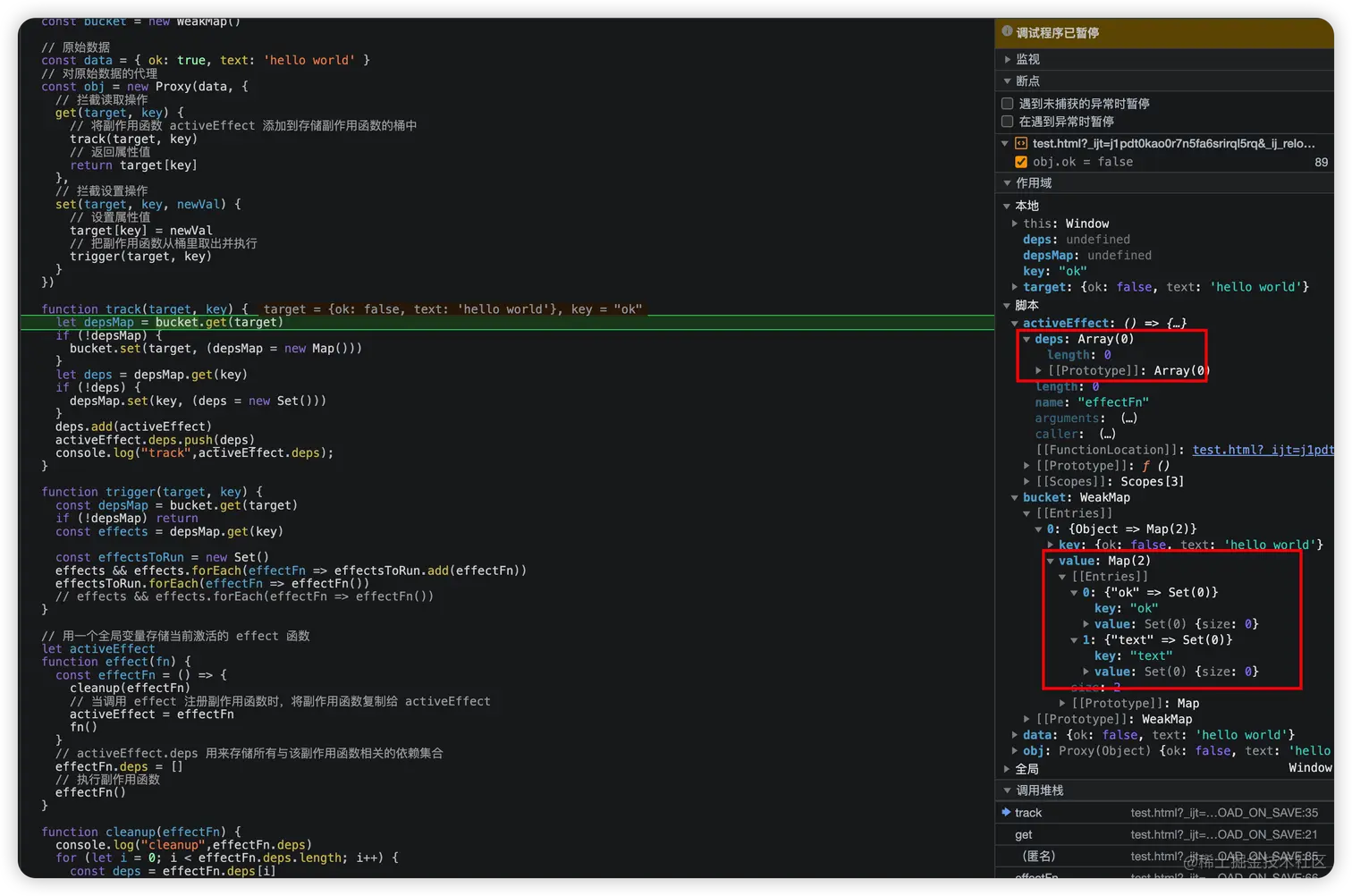Expand the target object under 本地

[1015, 287]
